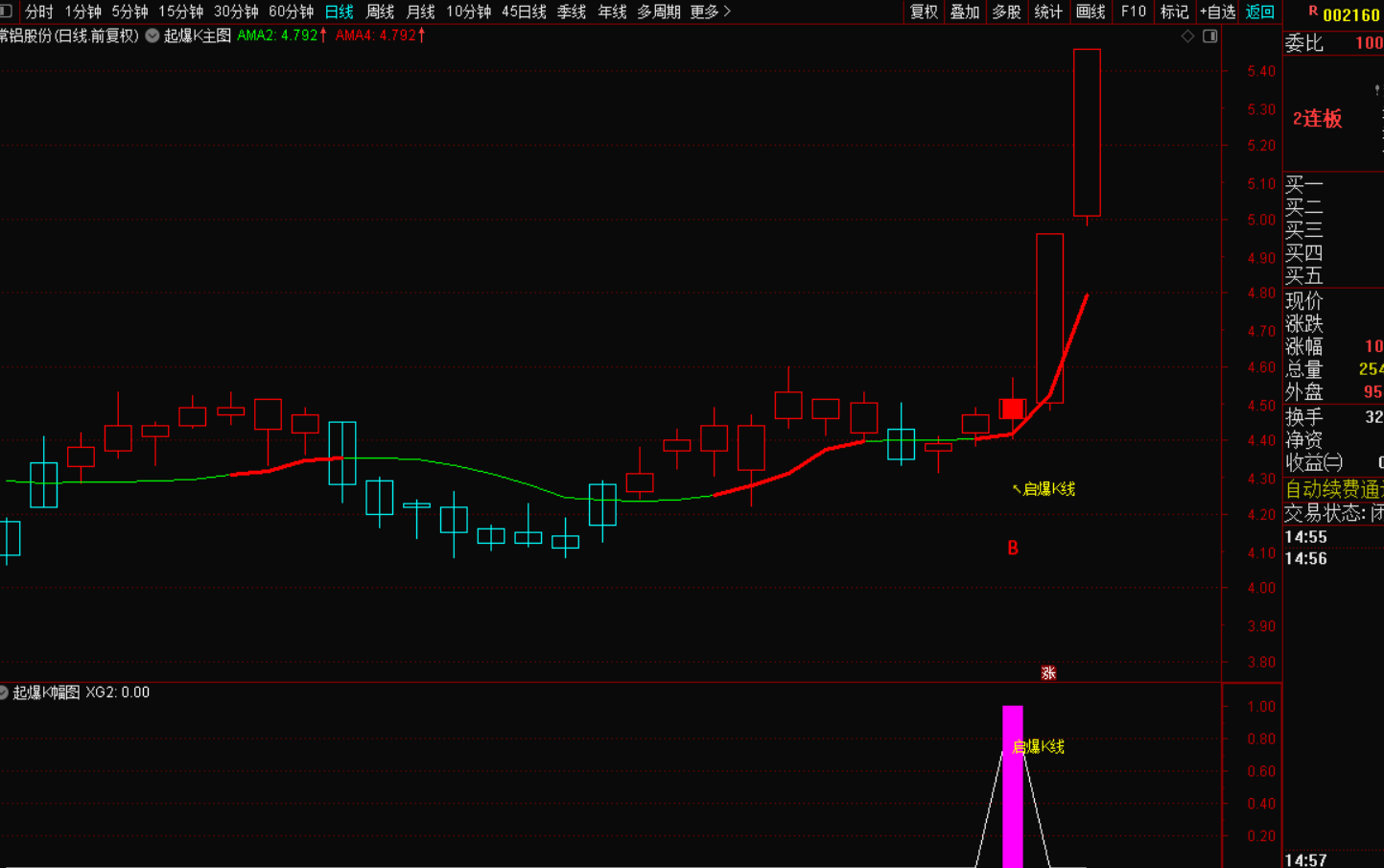Select the 60分钟 period tab

coord(291,12)
